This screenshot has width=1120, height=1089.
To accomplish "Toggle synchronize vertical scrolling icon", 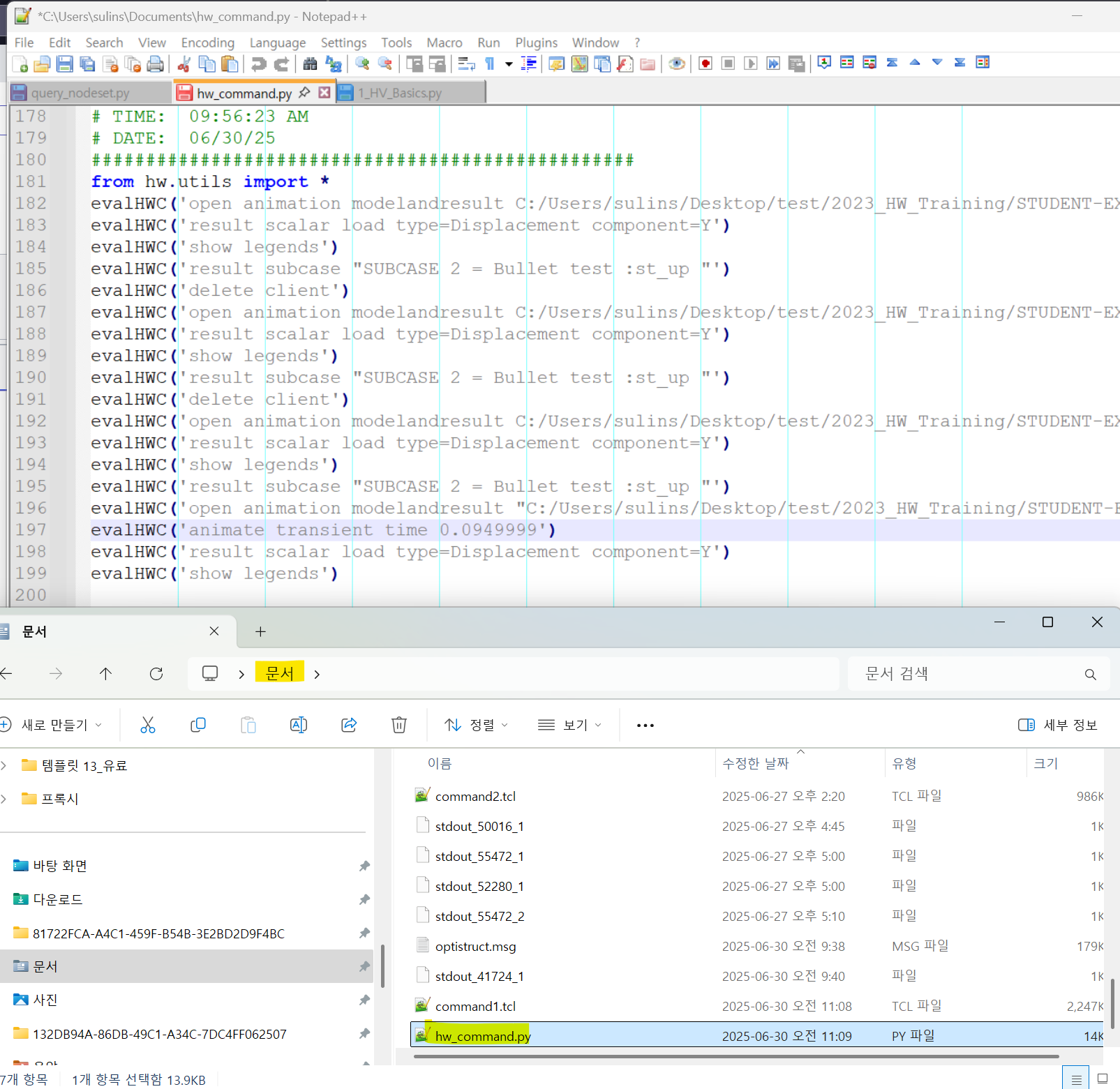I will (x=415, y=64).
